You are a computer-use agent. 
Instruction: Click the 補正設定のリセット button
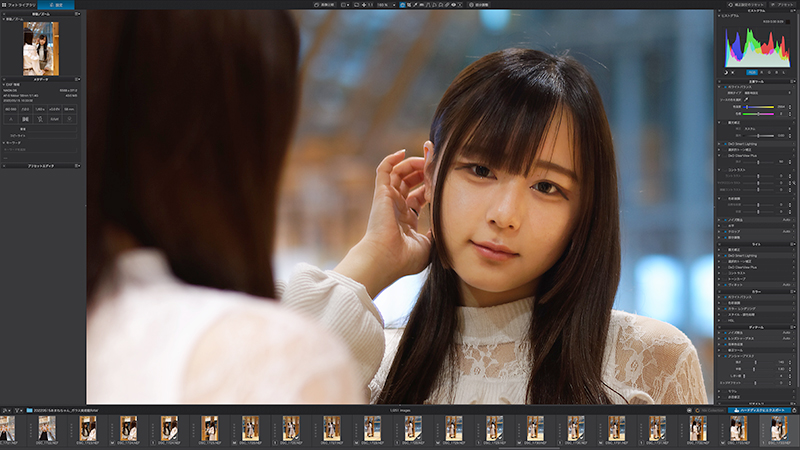(x=746, y=5)
